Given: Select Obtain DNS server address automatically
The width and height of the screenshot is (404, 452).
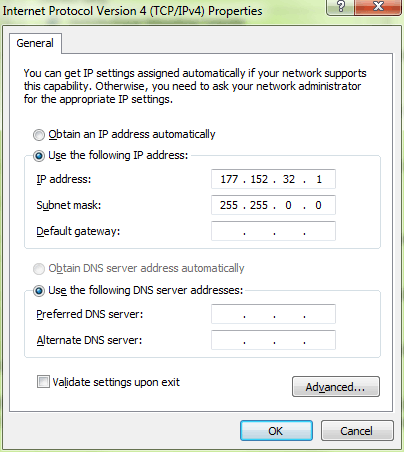Looking at the screenshot, I should pos(39,269).
